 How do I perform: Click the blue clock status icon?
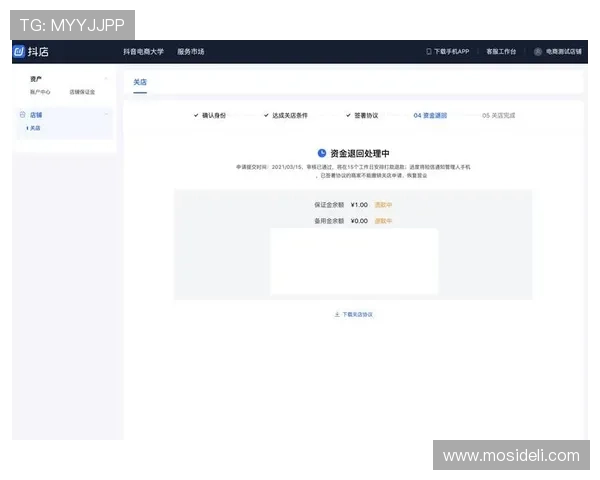(x=322, y=153)
